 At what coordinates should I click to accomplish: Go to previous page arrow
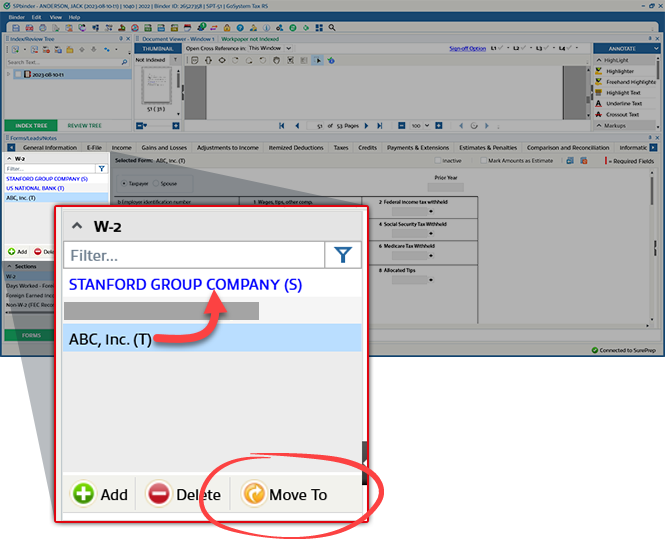pos(297,126)
